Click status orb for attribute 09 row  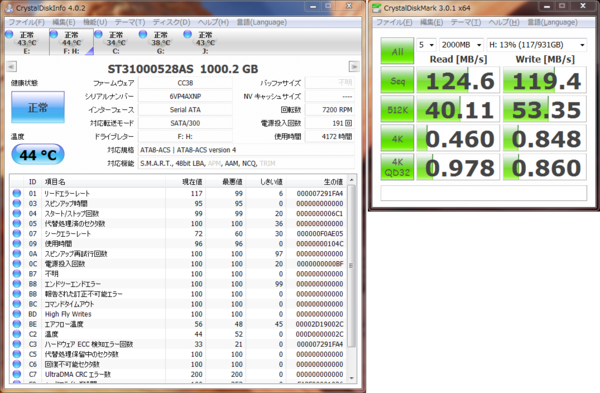point(17,243)
